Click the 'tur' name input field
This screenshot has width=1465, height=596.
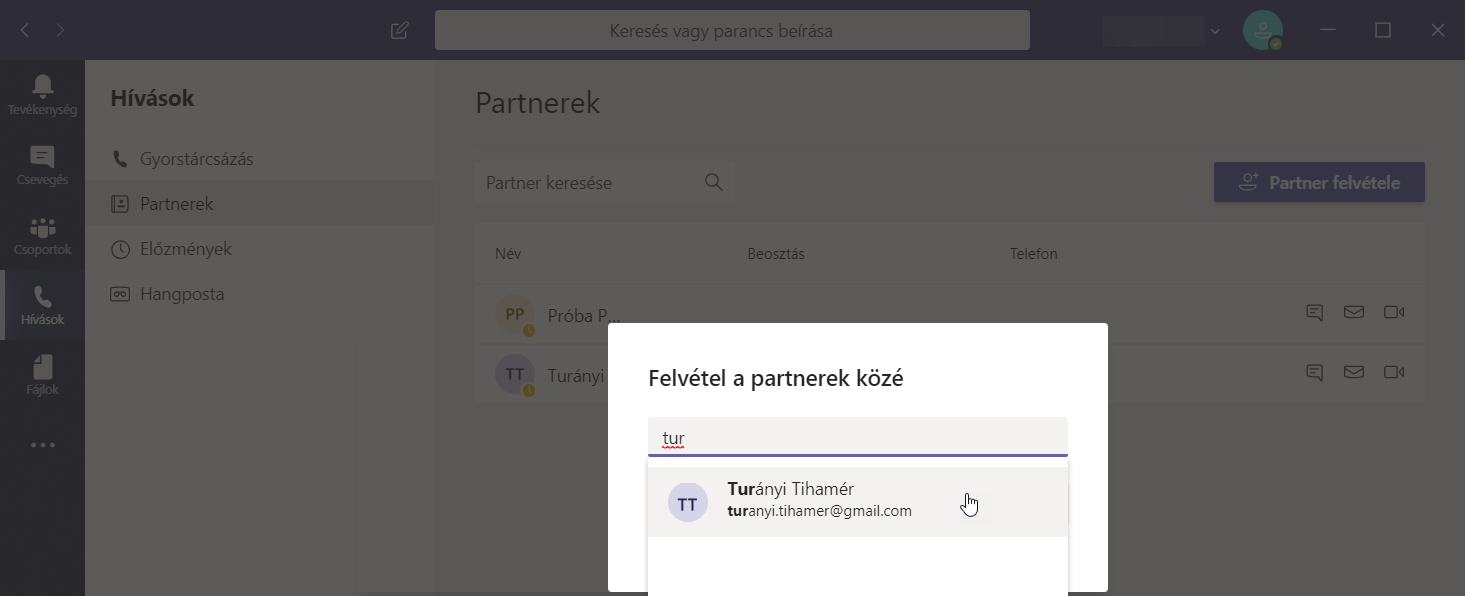point(857,437)
